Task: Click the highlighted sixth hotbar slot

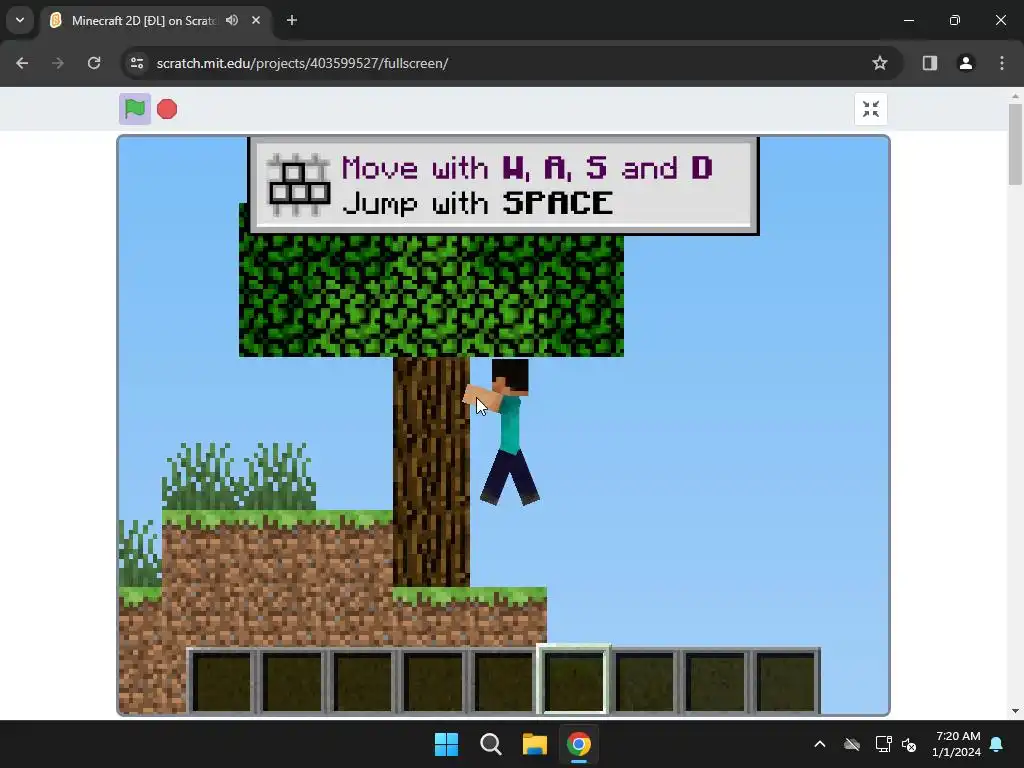Action: [x=575, y=679]
